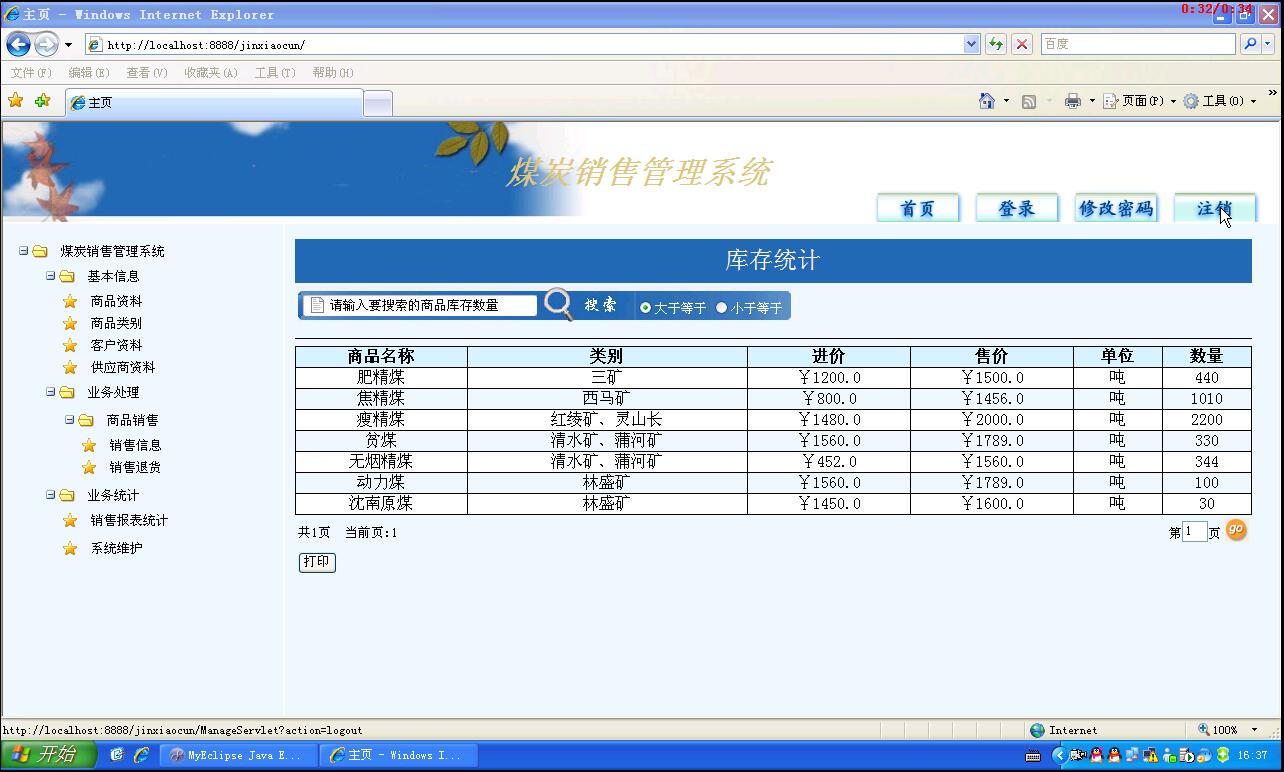The image size is (1284, 772).
Task: Open 商品类别 in the sidebar tree
Action: (116, 323)
